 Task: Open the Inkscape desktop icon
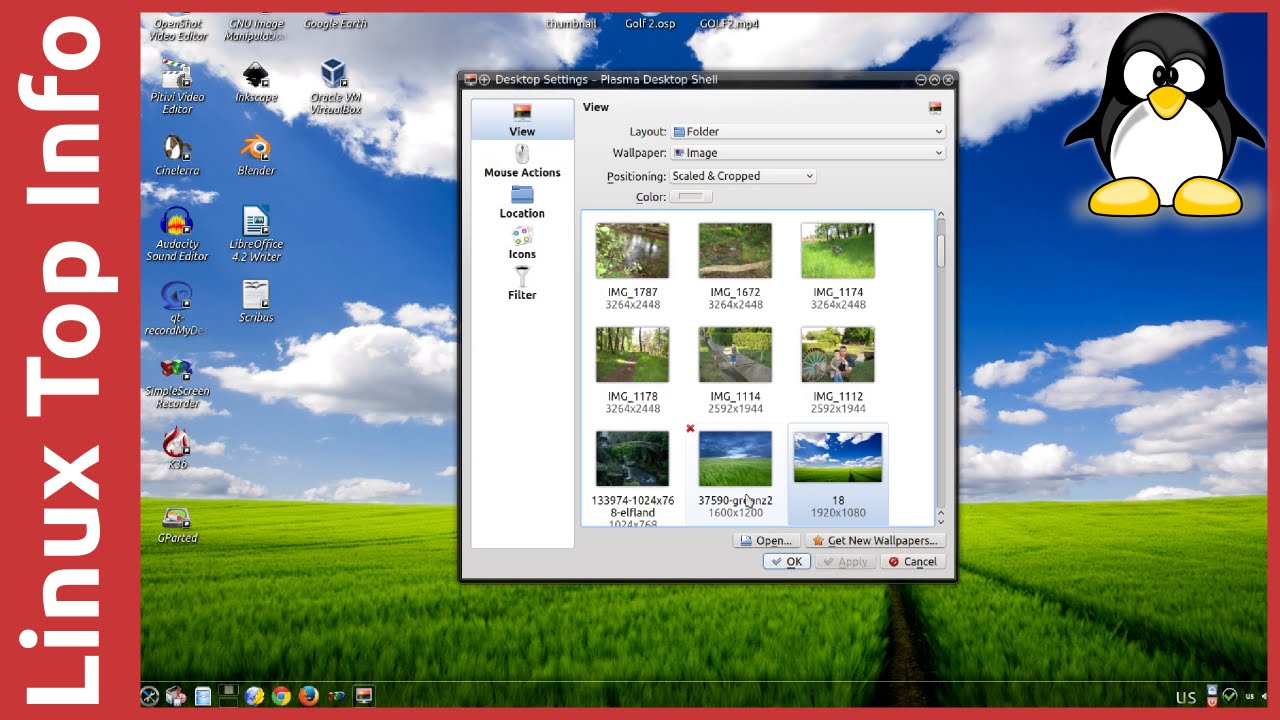point(256,82)
